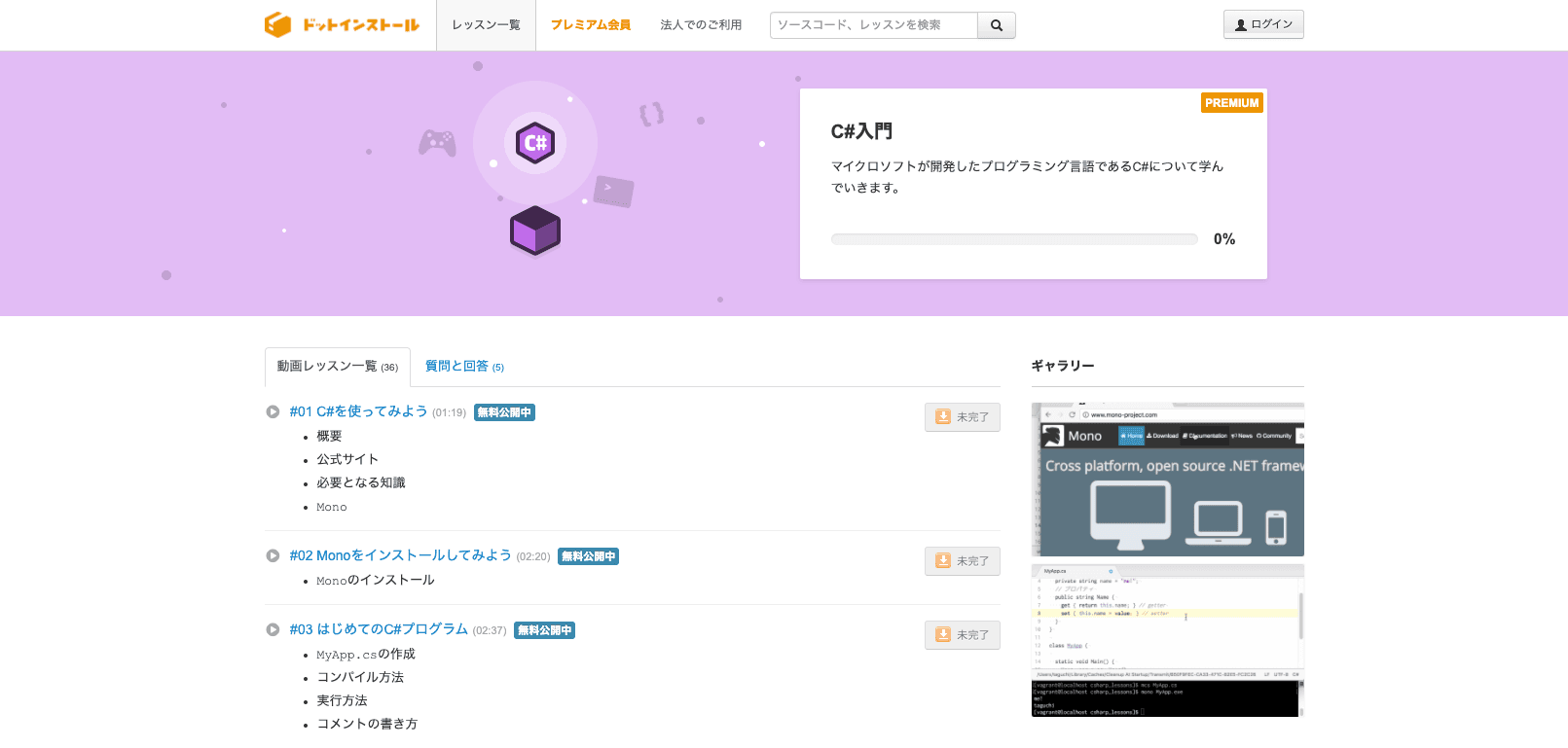Switch to the 質問と回答 tab
Screen dimensions: 1568x748
coord(464,367)
